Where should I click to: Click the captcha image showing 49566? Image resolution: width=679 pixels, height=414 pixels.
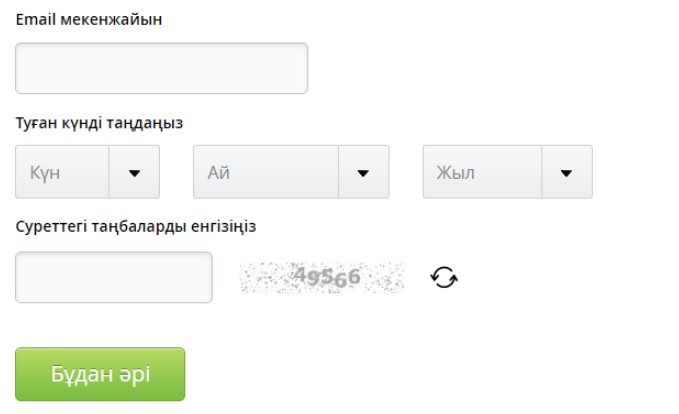pos(322,277)
